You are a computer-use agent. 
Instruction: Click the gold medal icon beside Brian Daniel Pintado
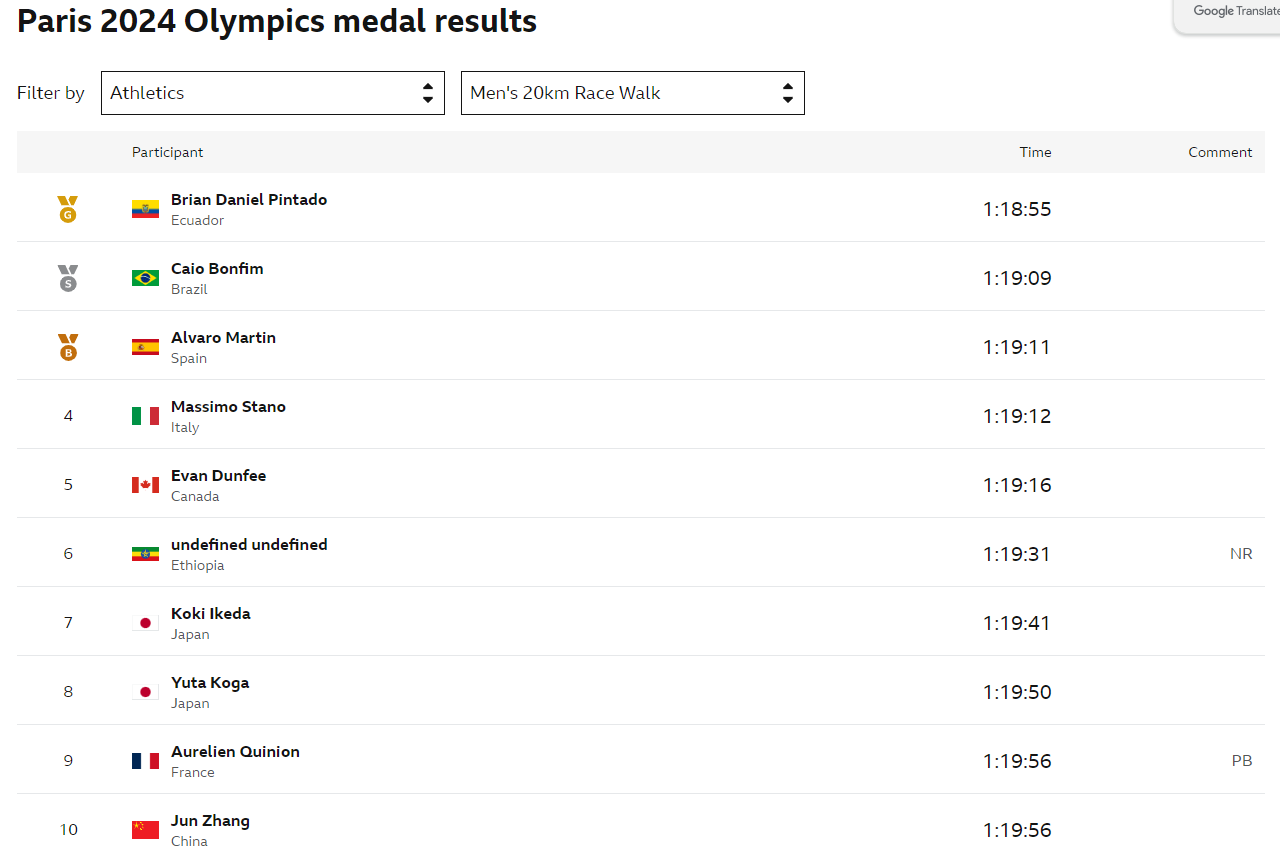(67, 209)
